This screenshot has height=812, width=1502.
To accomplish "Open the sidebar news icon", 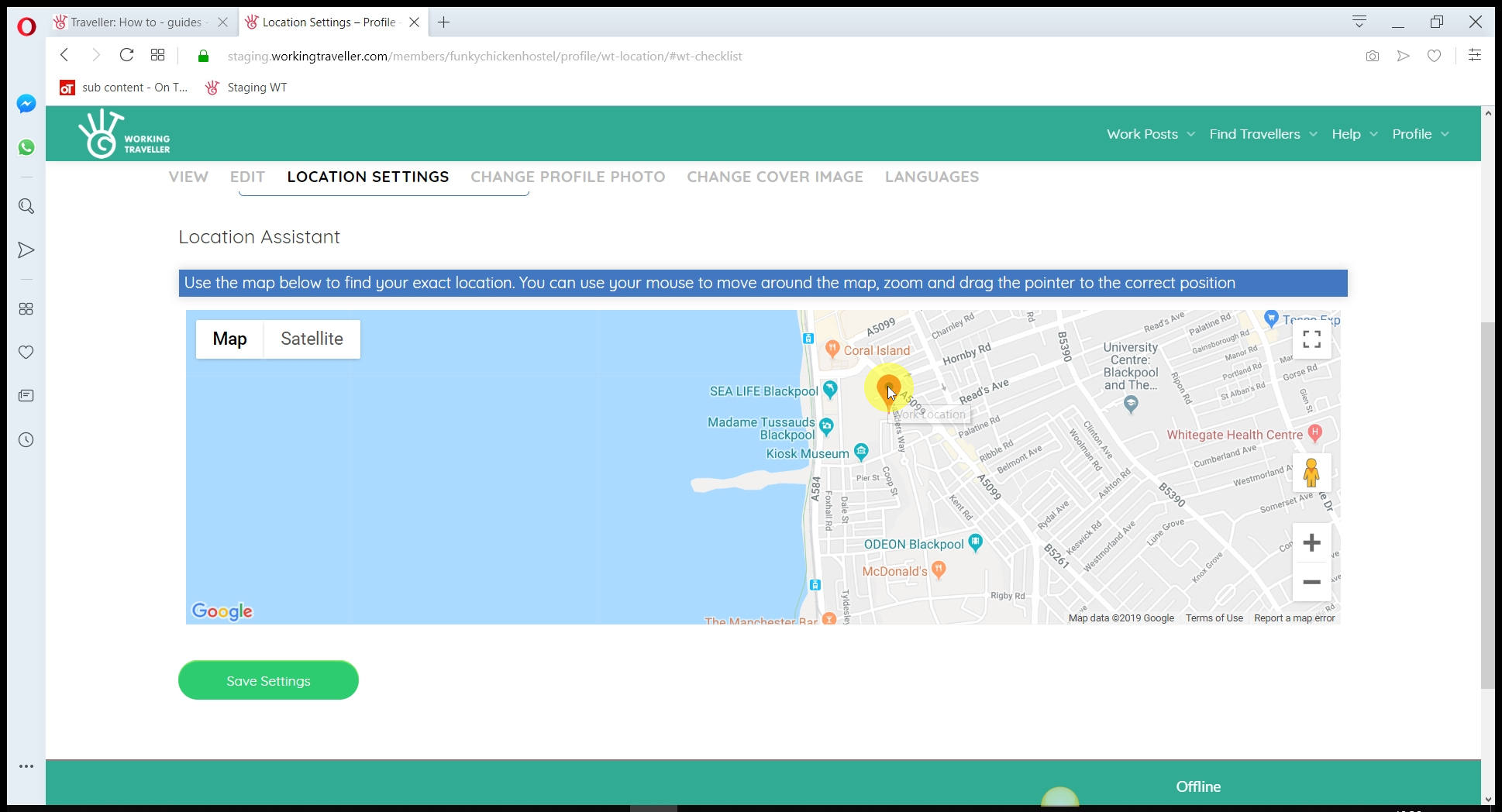I will tap(26, 396).
